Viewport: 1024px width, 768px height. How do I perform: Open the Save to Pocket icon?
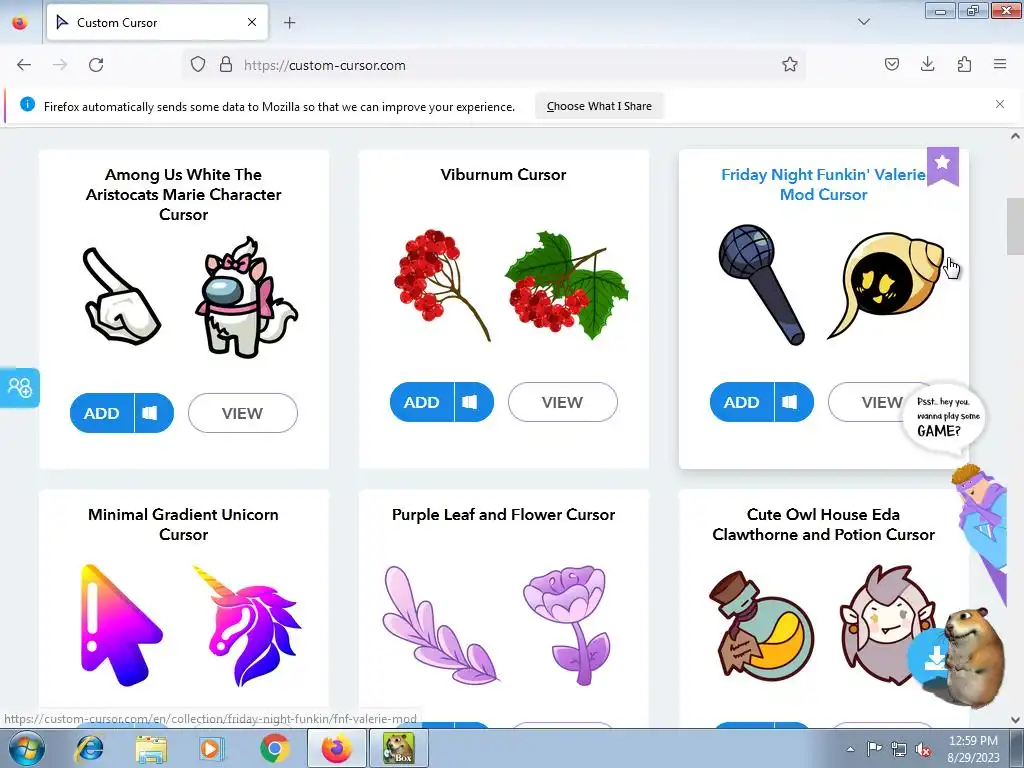[891, 65]
